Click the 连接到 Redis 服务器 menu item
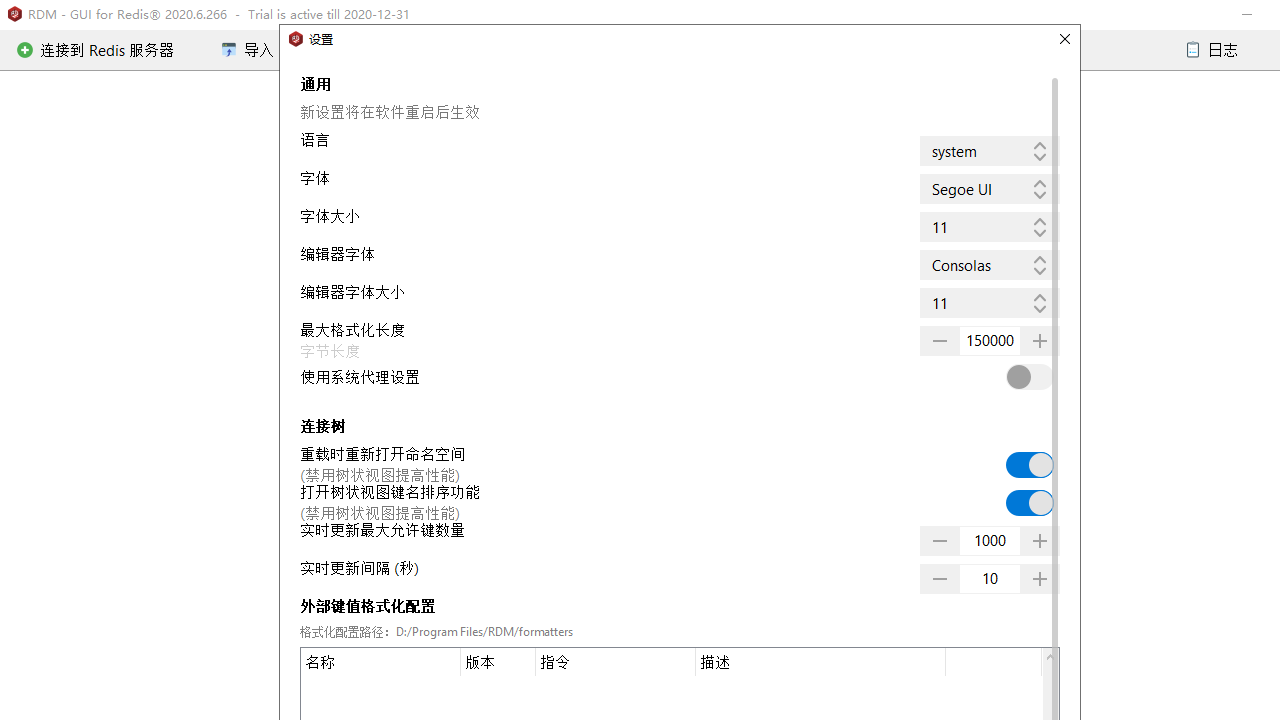Screen dimensions: 1280x720 [x=108, y=50]
